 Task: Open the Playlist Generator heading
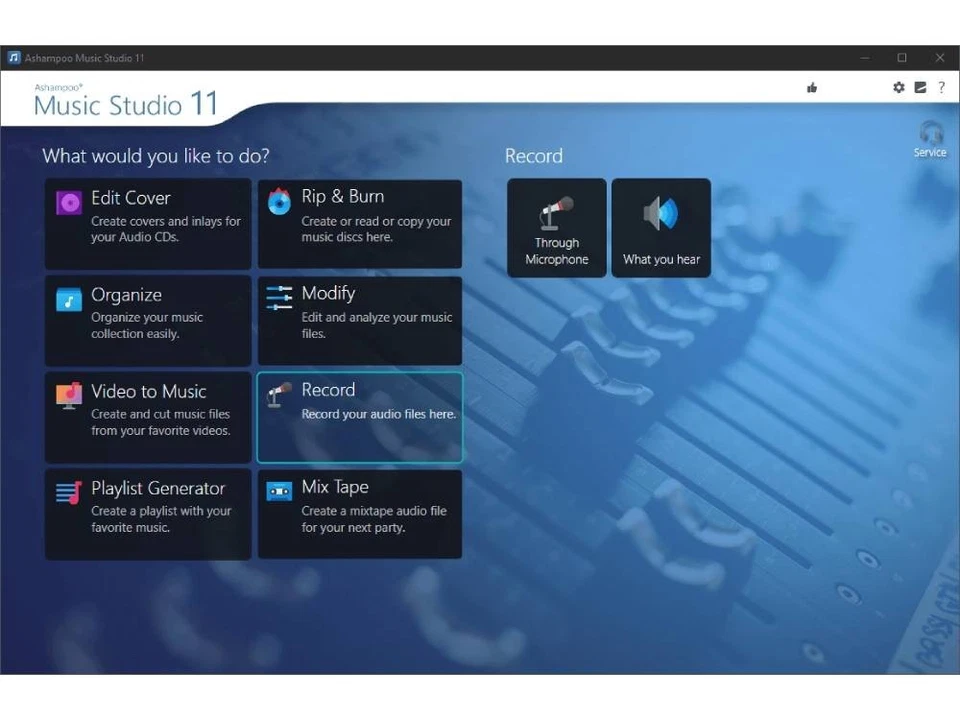158,488
